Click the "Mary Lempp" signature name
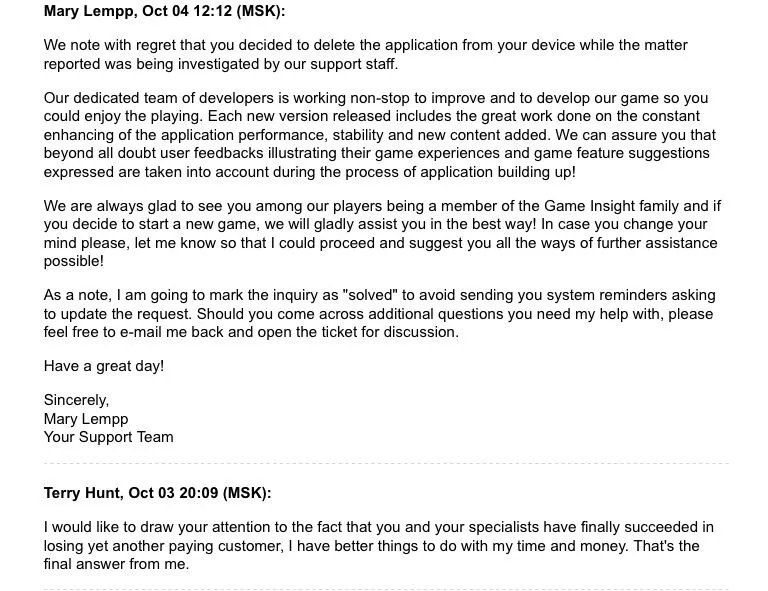 click(x=86, y=418)
